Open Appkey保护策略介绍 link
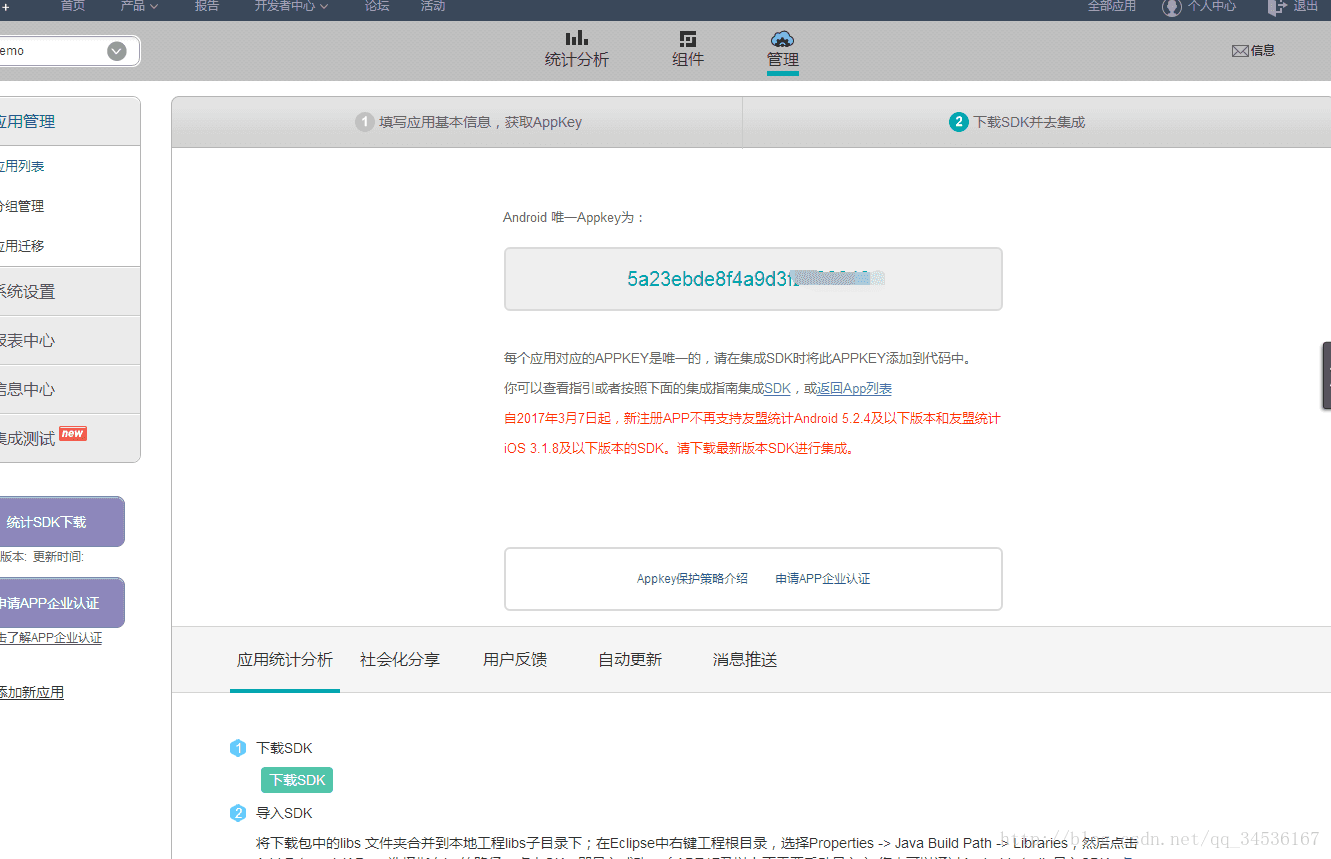1331x859 pixels. coord(692,579)
